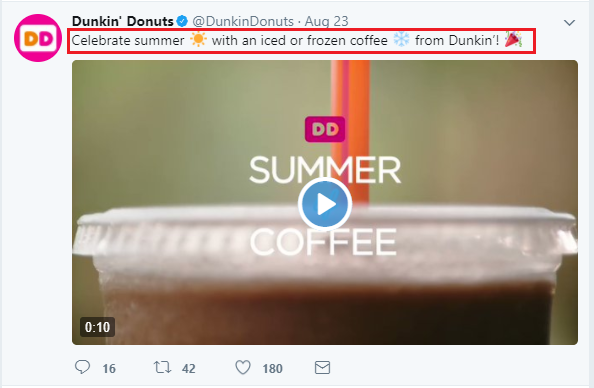Click the Dunkin' Donuts profile avatar

pos(38,38)
